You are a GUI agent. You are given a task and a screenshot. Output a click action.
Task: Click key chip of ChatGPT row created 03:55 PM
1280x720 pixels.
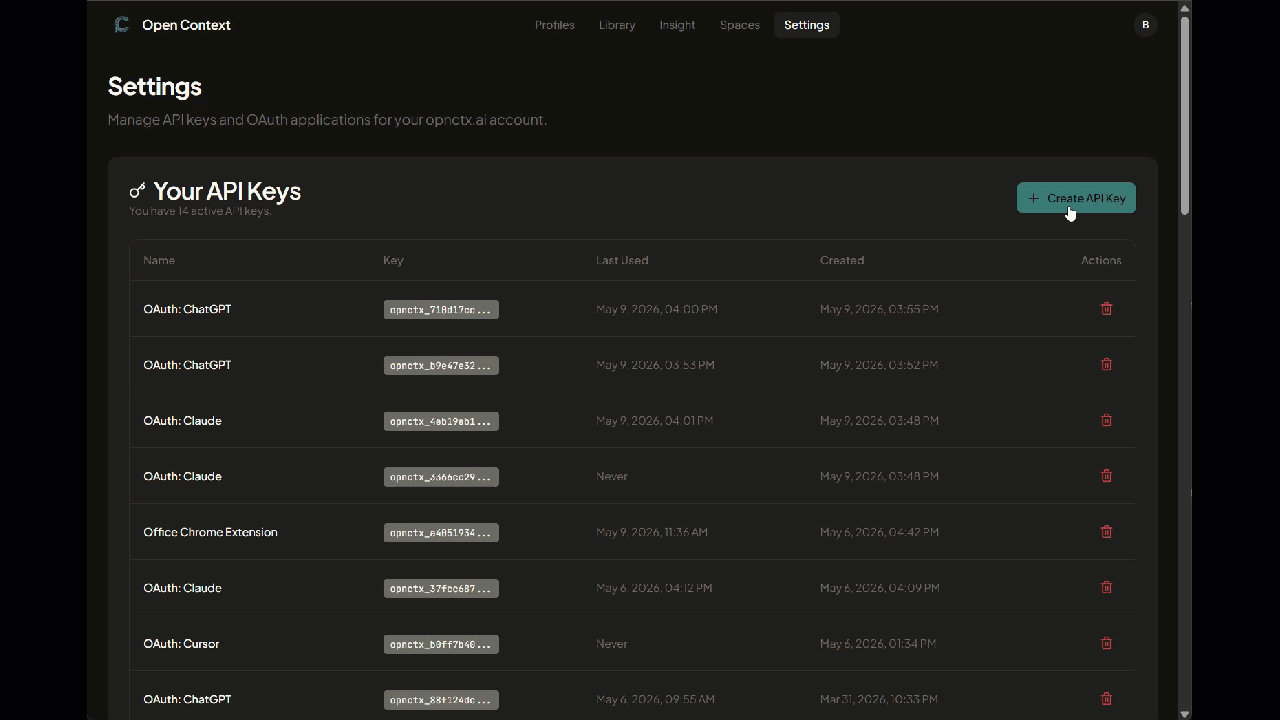[x=441, y=310]
